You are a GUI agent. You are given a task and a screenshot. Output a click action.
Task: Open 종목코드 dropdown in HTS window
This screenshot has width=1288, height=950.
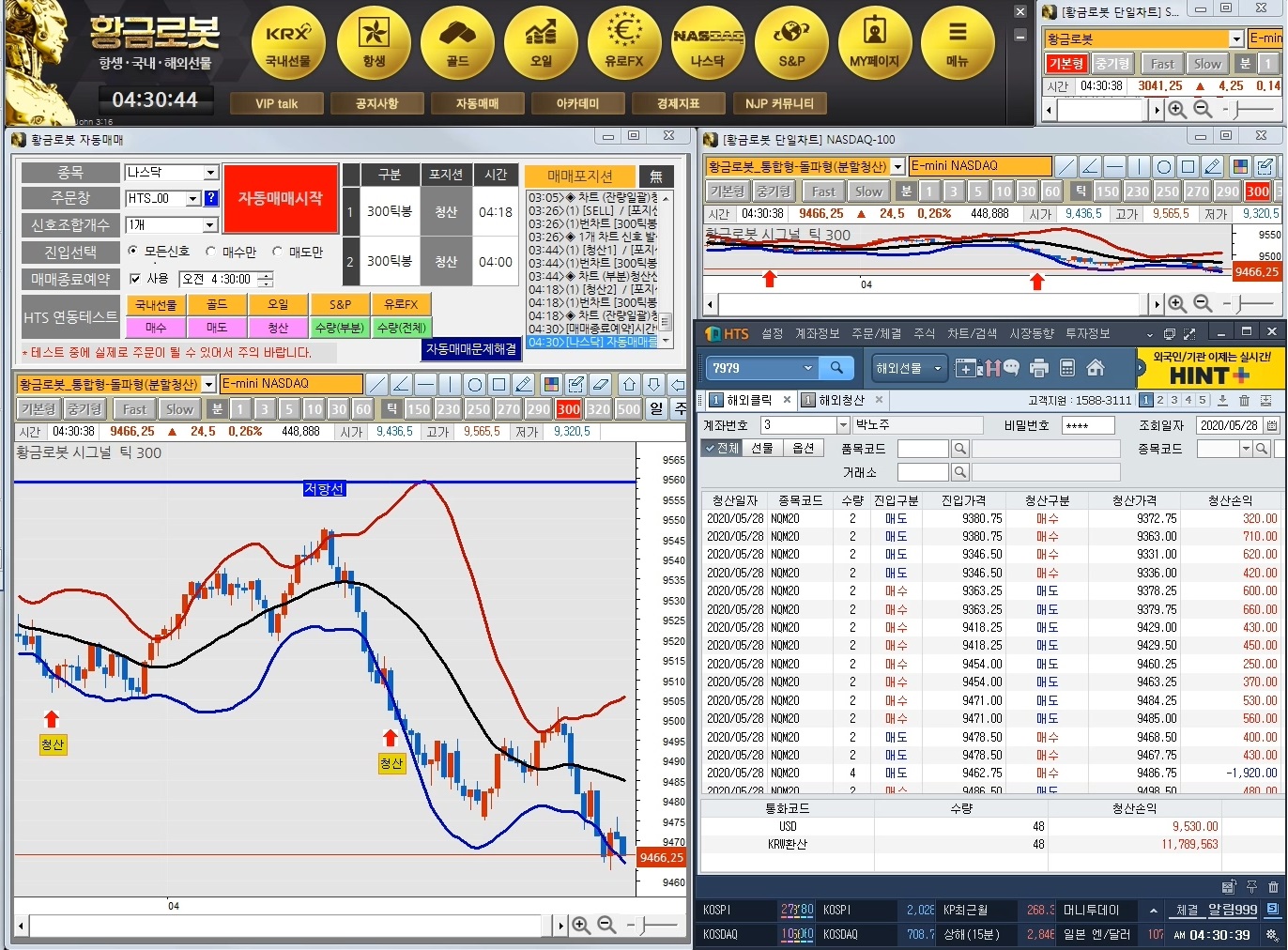pos(1246,449)
